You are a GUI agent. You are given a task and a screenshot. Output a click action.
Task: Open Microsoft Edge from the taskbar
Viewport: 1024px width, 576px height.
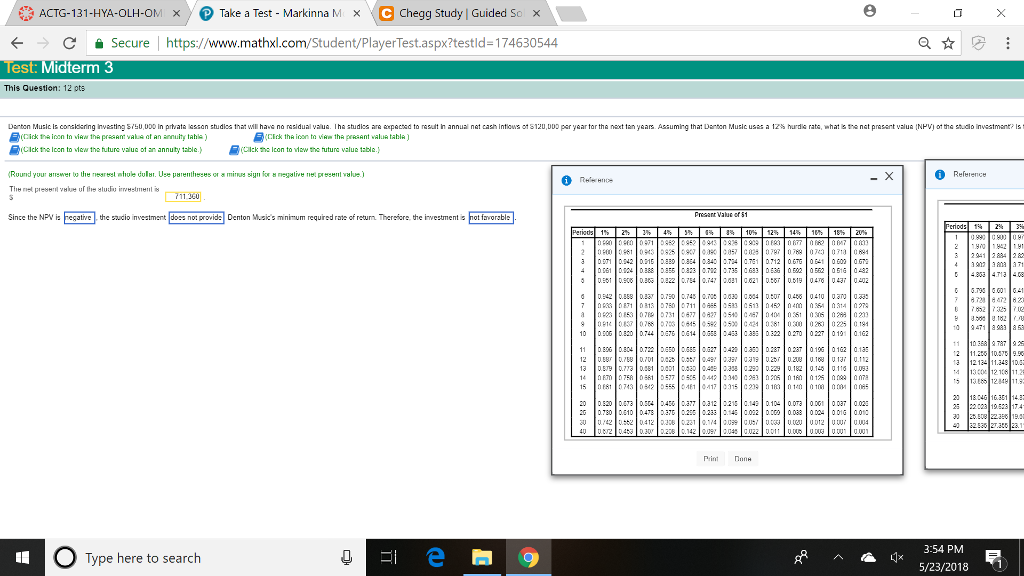tap(435, 558)
